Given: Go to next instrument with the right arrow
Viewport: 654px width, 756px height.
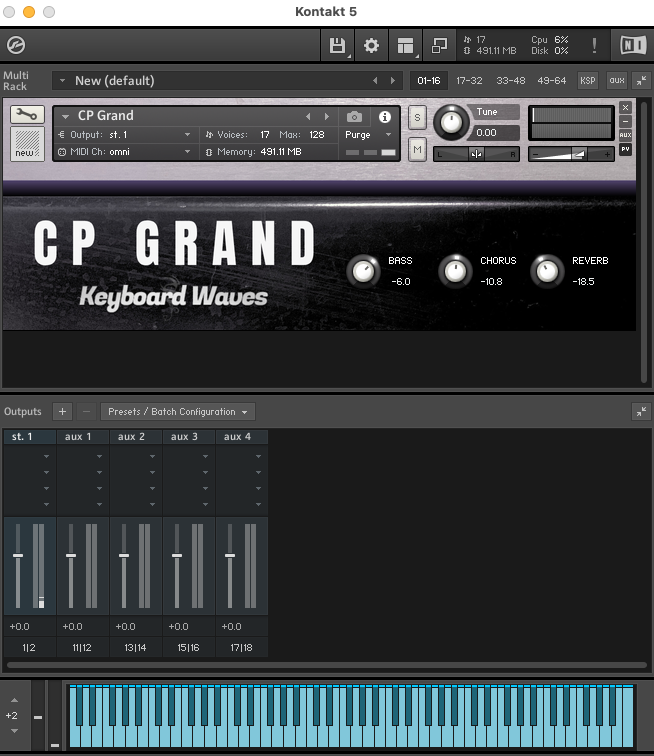Looking at the screenshot, I should click(x=327, y=117).
